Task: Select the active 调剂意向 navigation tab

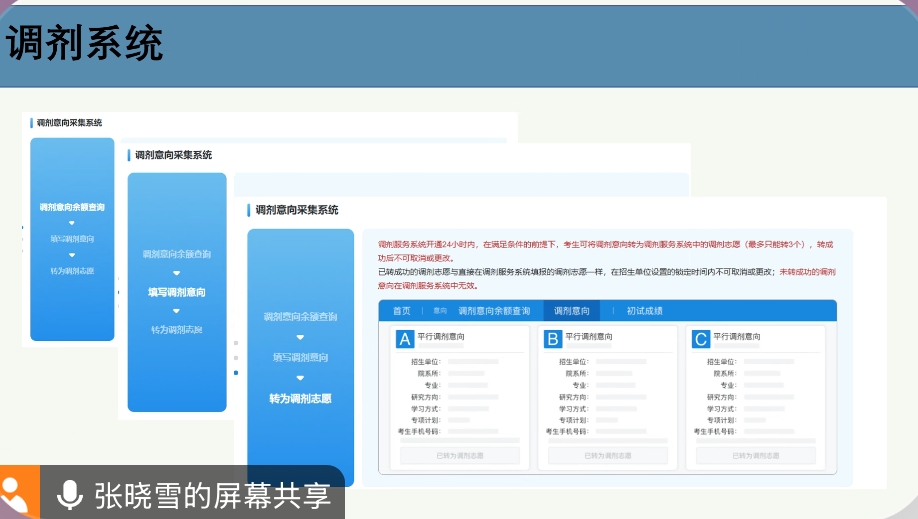Action: click(x=572, y=311)
